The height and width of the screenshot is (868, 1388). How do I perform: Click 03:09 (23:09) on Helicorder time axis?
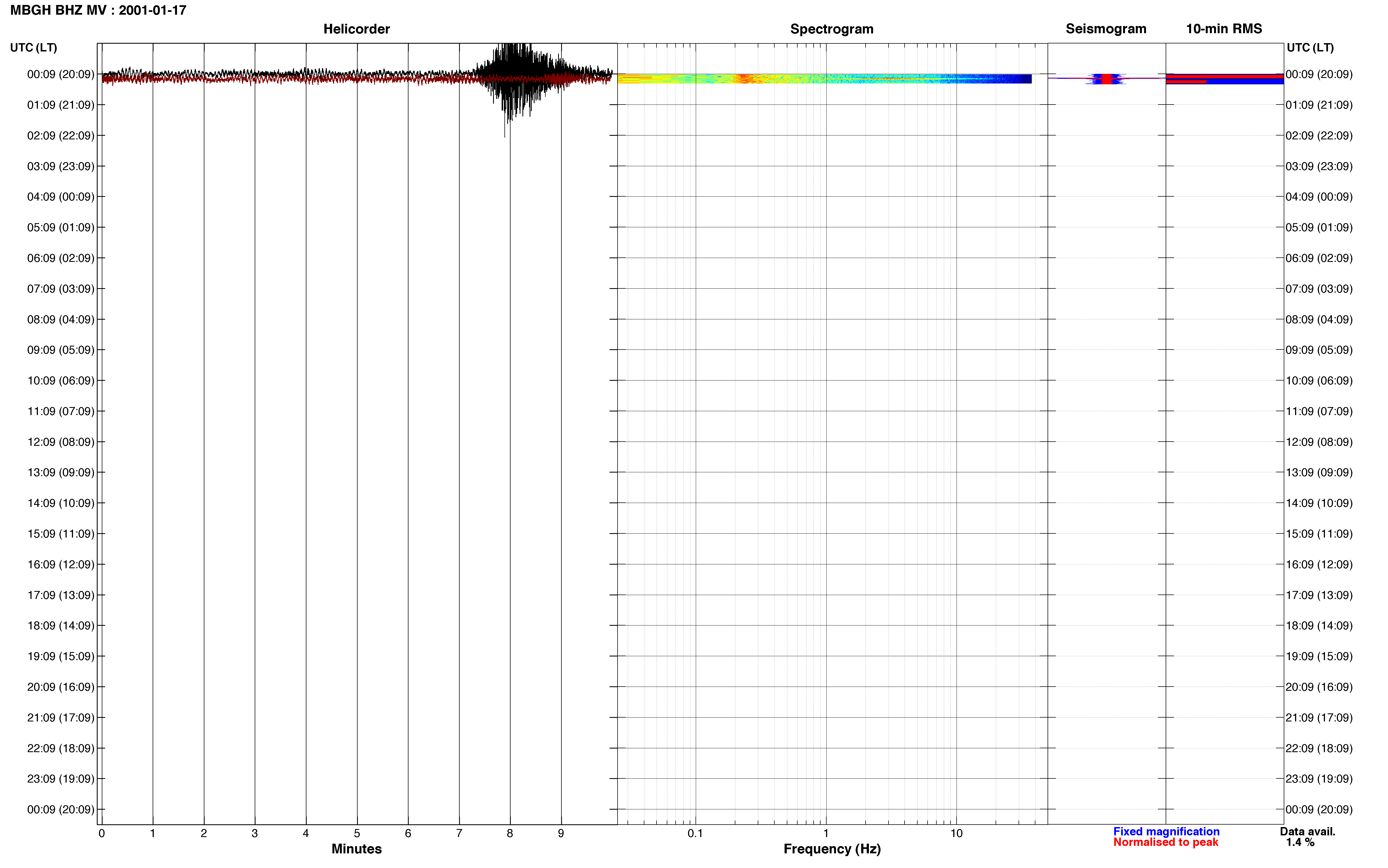coord(61,166)
